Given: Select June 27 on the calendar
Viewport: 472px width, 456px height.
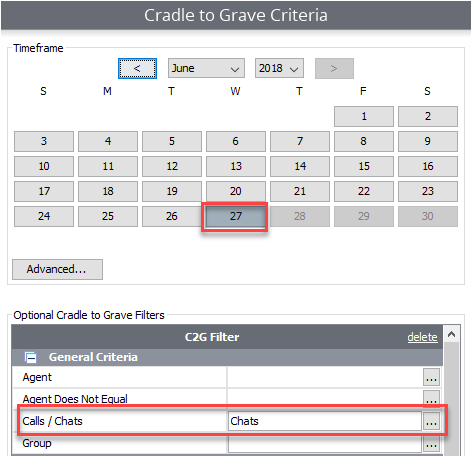Looking at the screenshot, I should 235,216.
